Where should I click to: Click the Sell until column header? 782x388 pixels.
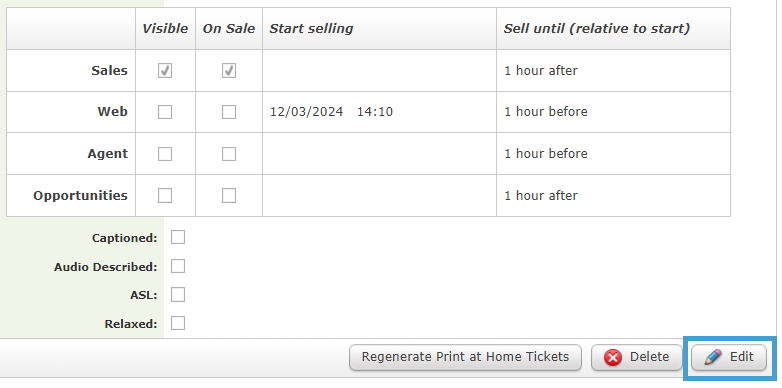coord(596,29)
